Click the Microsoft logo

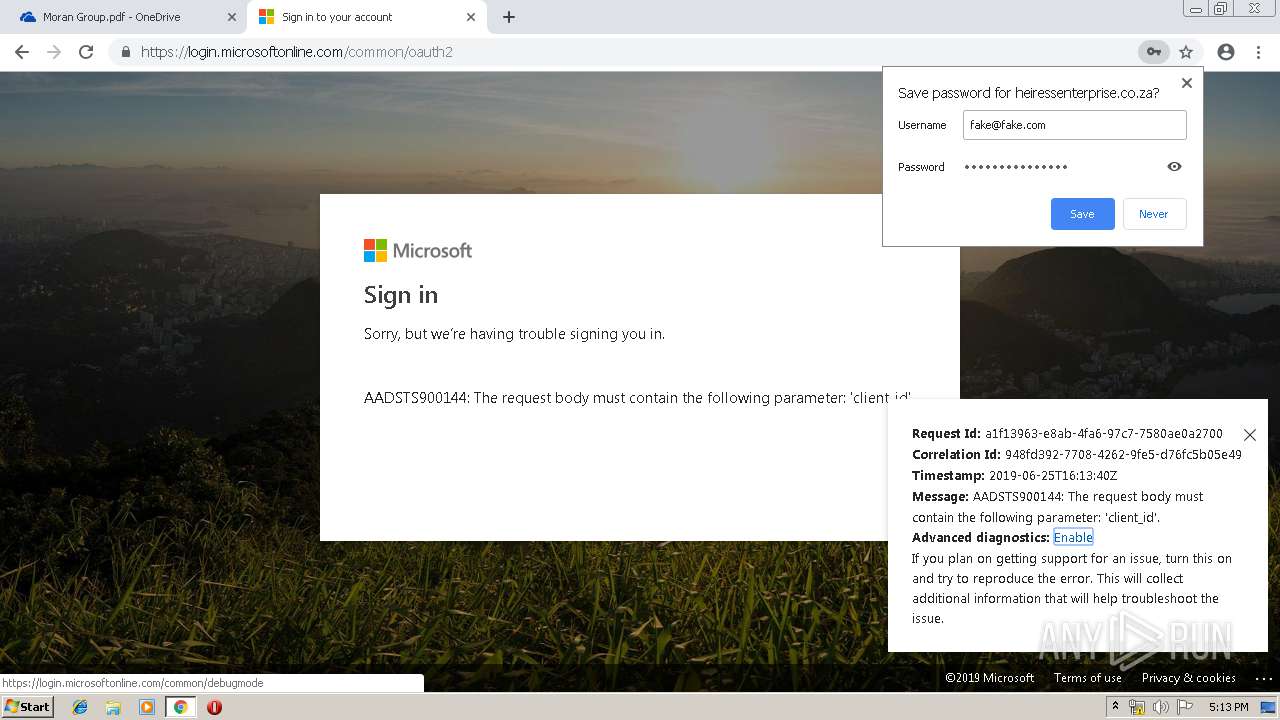click(418, 250)
